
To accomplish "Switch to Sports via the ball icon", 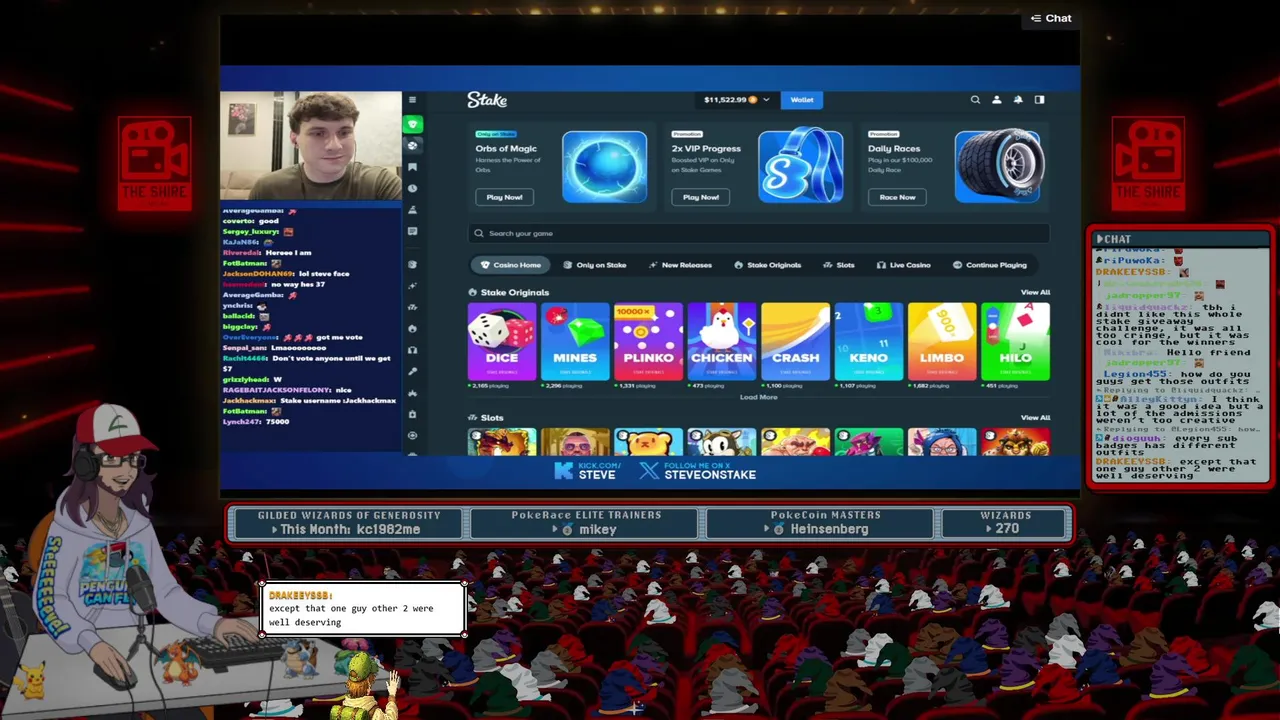I will pyautogui.click(x=412, y=146).
